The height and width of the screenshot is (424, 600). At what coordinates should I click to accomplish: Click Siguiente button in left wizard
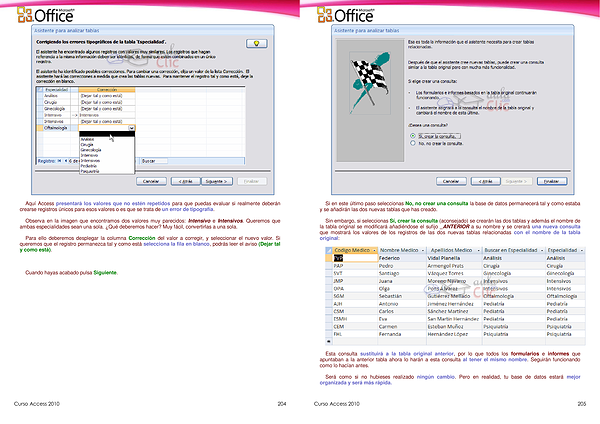(218, 181)
